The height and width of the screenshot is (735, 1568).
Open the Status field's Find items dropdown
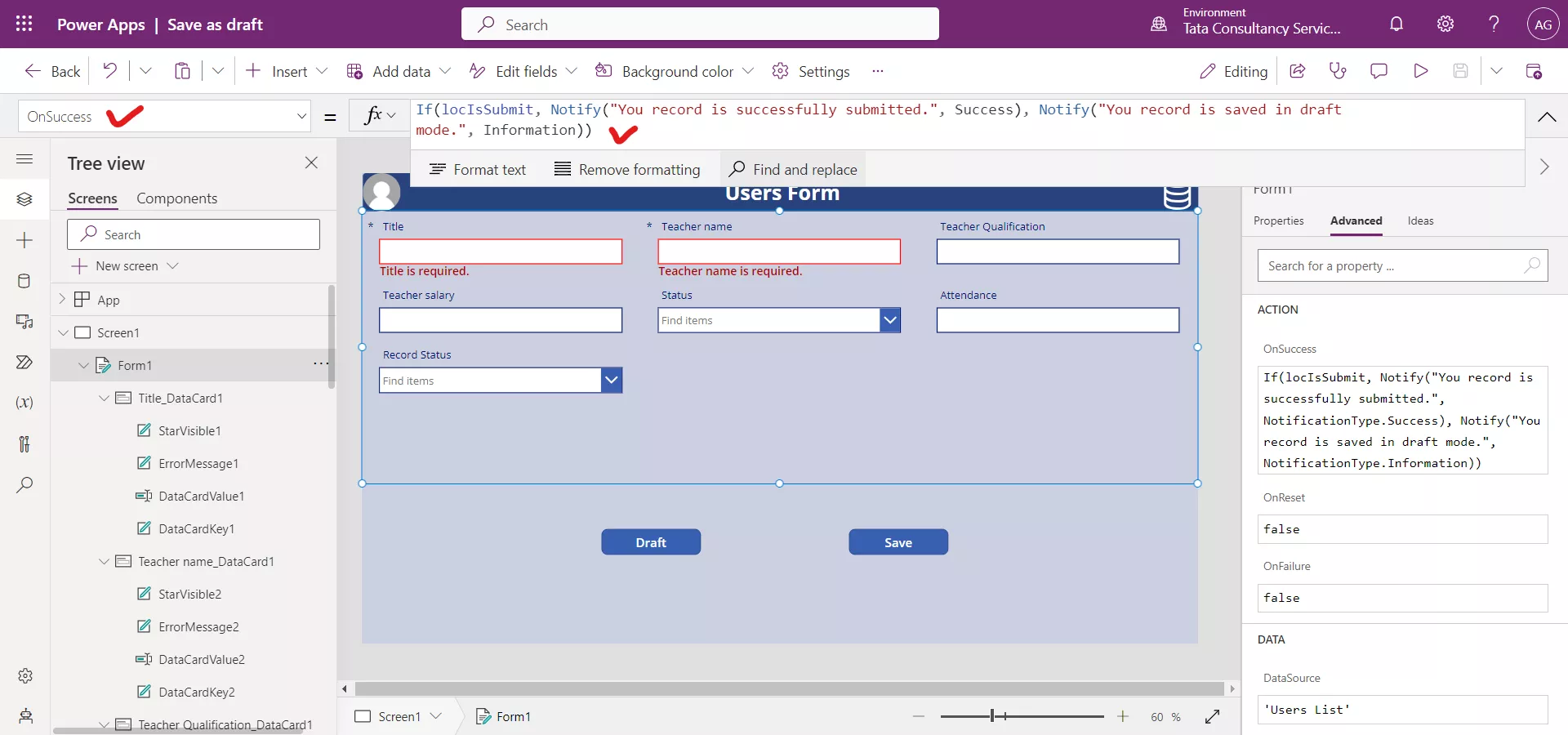pyautogui.click(x=890, y=320)
